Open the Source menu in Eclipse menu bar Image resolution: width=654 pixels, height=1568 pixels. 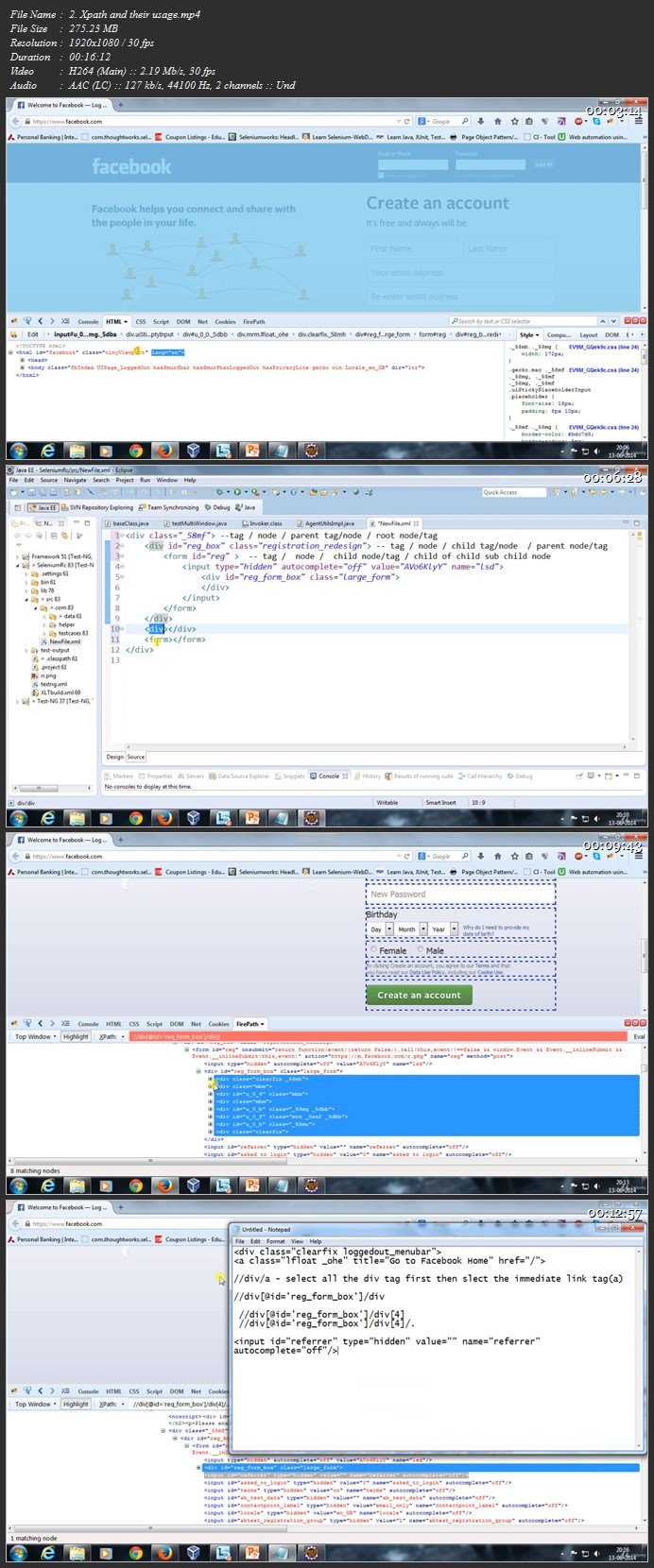coord(48,480)
